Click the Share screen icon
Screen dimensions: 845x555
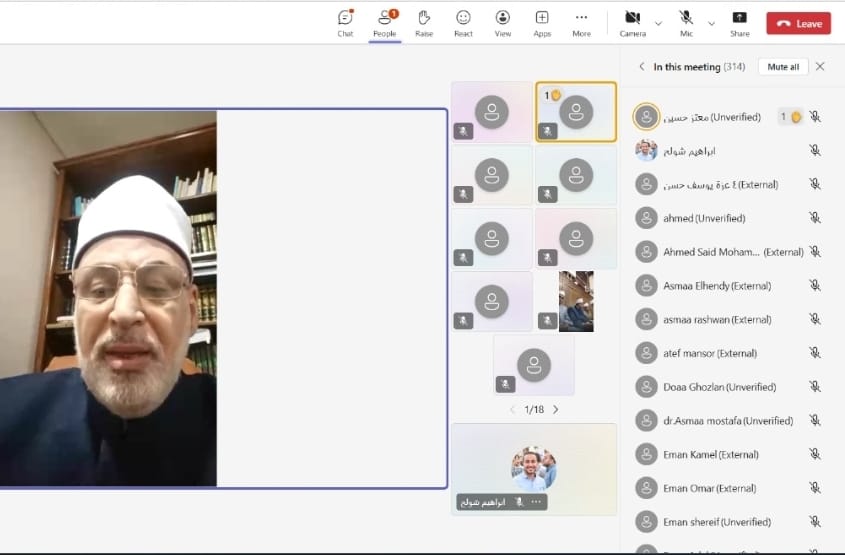(x=739, y=22)
